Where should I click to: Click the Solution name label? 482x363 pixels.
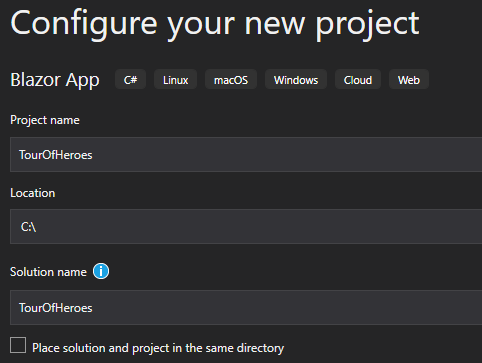coord(48,272)
